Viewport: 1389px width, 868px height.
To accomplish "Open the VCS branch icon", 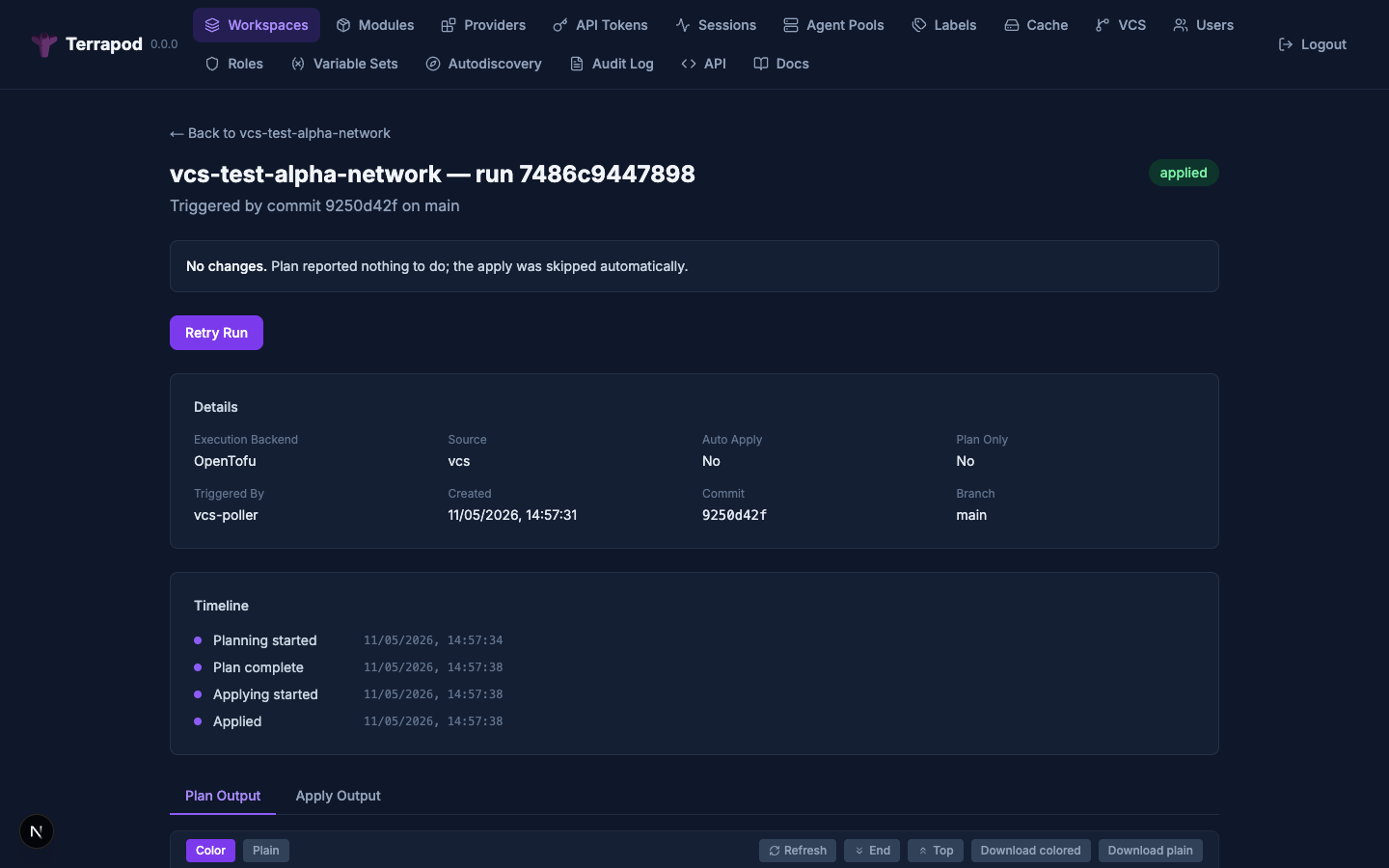I will (1103, 25).
